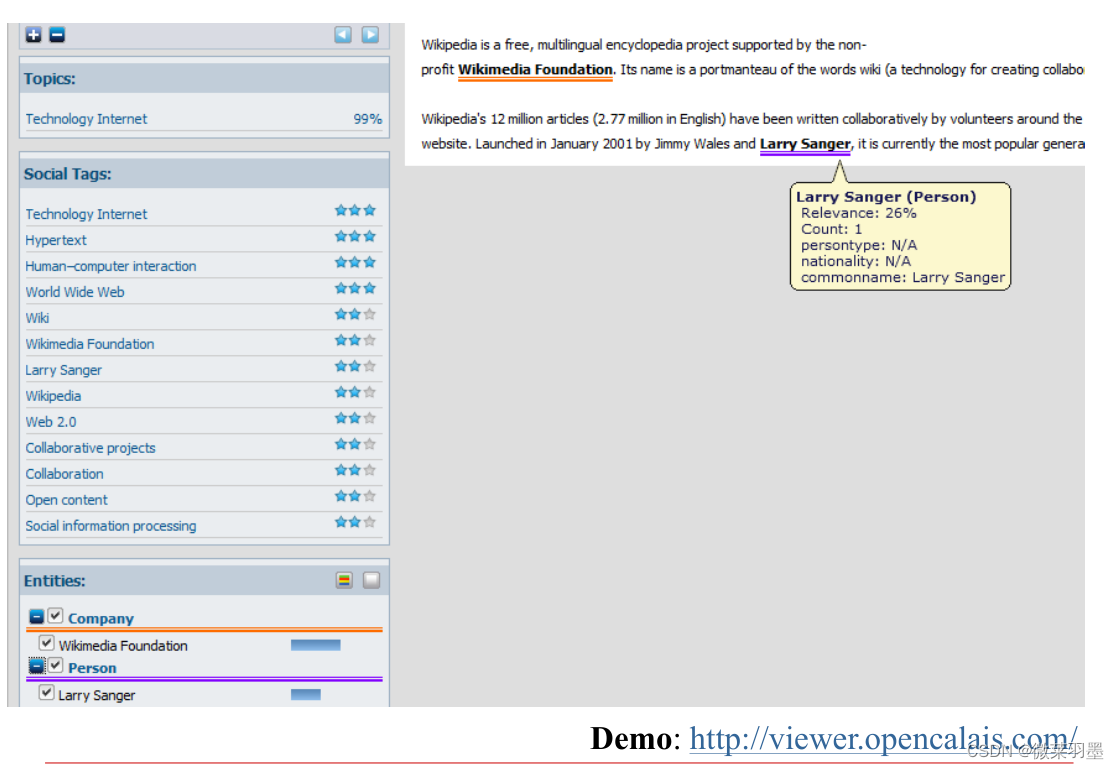Image resolution: width=1119 pixels, height=769 pixels.
Task: Open the Hypertext social tag
Action: 56,240
